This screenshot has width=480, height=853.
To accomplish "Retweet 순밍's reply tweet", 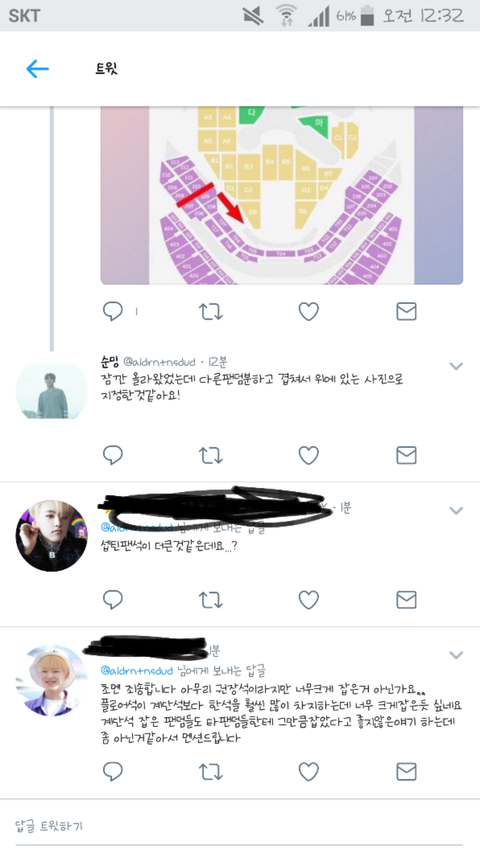I will pos(210,455).
